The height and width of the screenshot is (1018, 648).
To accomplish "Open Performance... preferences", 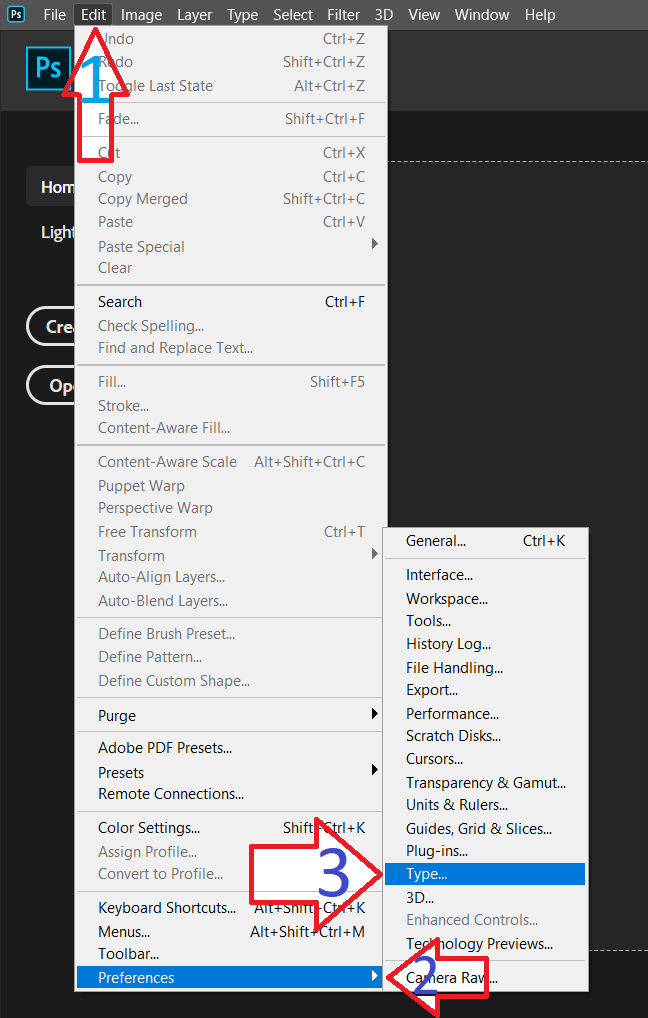I will (485, 714).
